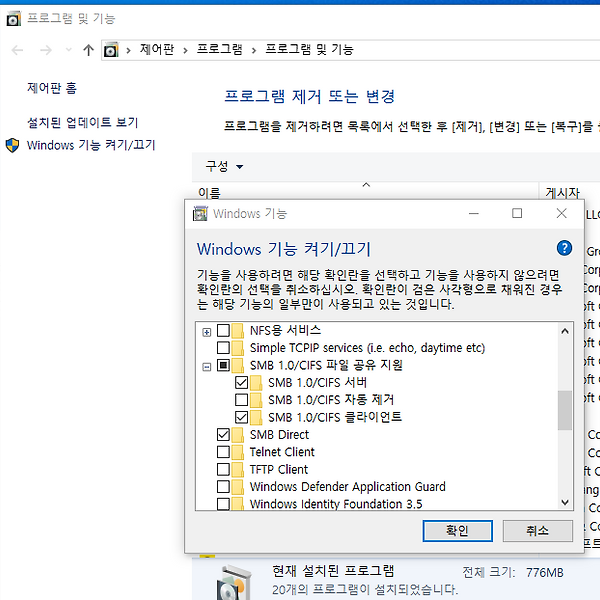Click 프로그램 및 기능 breadcrumb
The width and height of the screenshot is (600, 600).
click(309, 50)
